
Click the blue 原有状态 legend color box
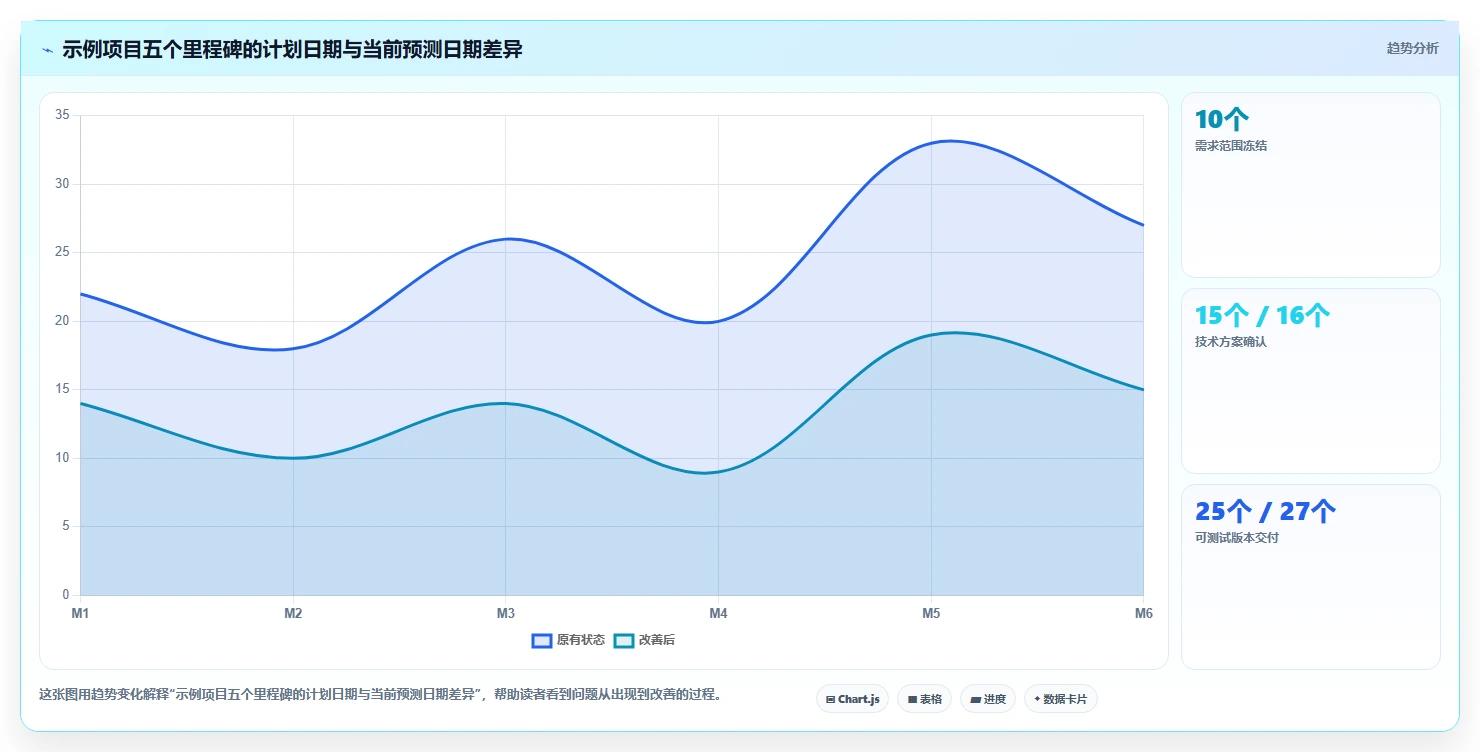pos(542,640)
